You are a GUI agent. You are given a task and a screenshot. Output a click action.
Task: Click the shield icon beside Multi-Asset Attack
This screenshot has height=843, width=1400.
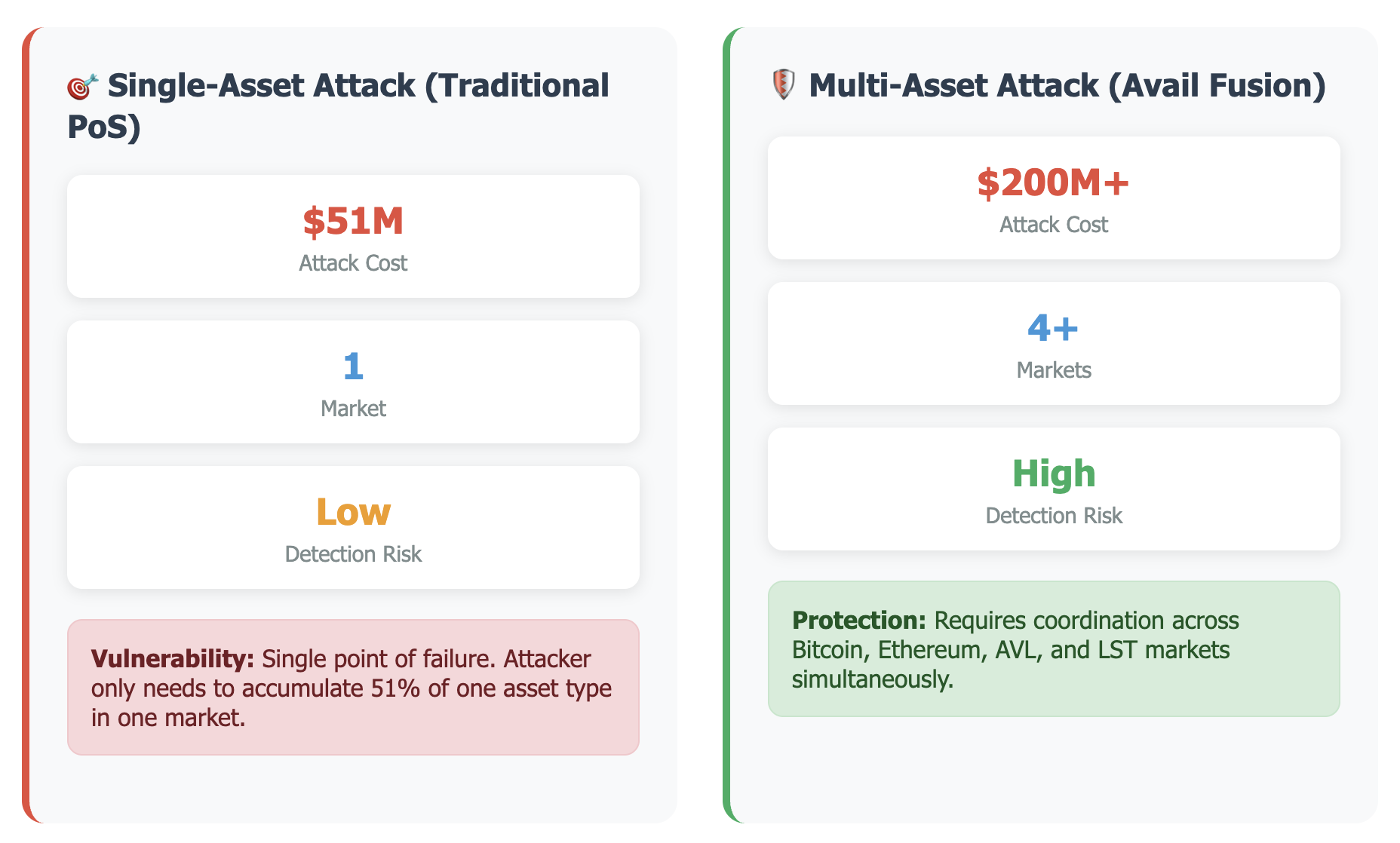point(784,84)
